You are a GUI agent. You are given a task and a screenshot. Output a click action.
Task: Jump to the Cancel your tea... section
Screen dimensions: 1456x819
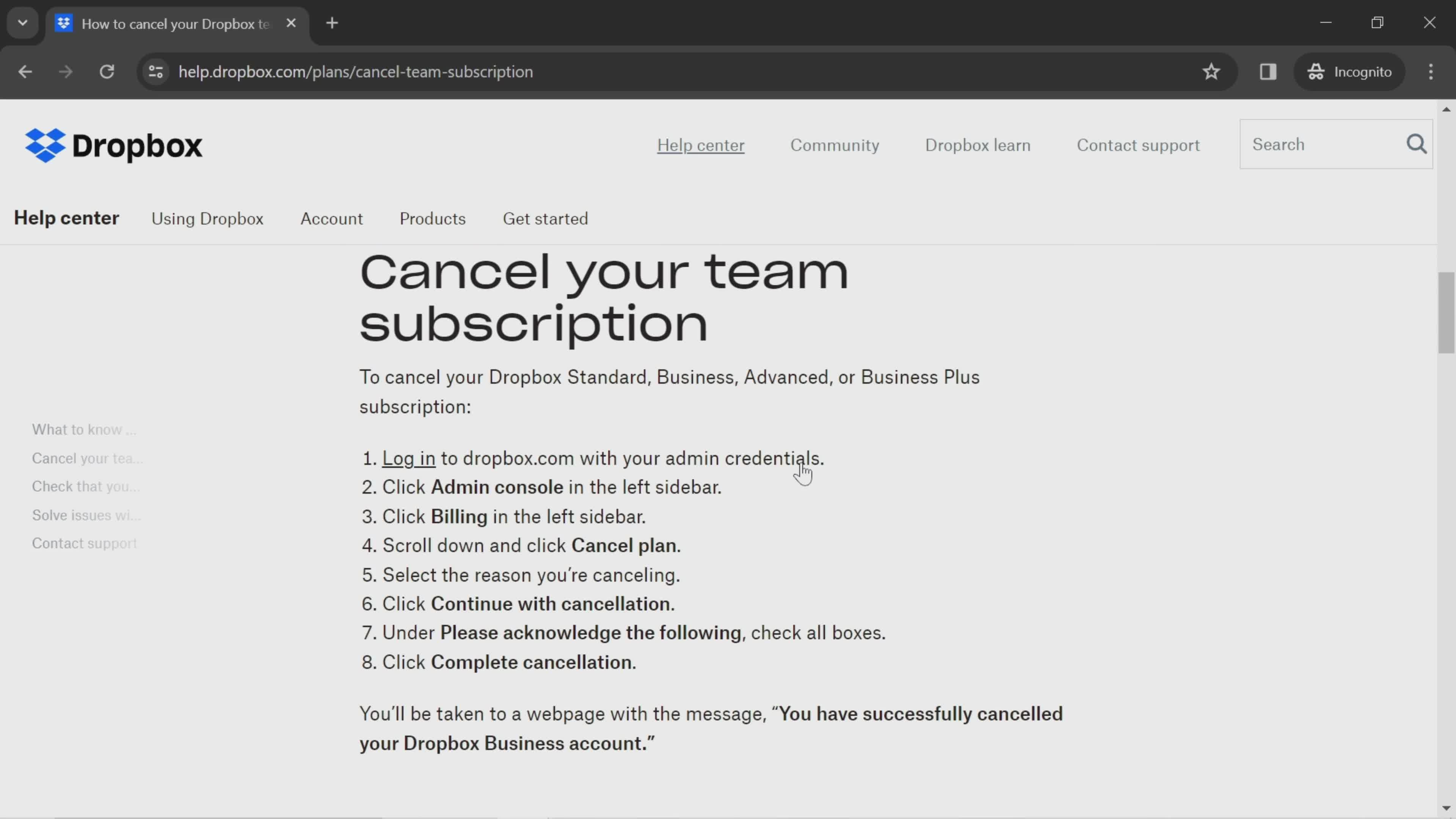coord(87,458)
